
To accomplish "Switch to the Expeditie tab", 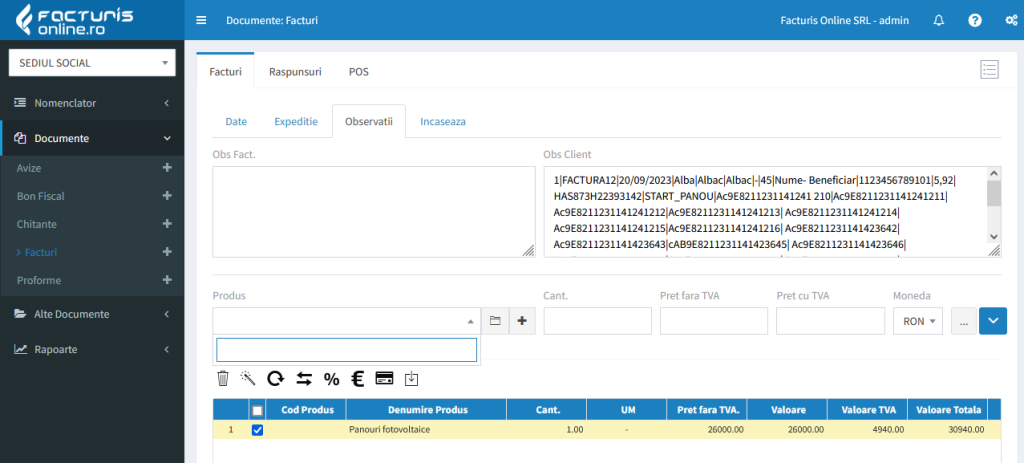I will [x=296, y=121].
